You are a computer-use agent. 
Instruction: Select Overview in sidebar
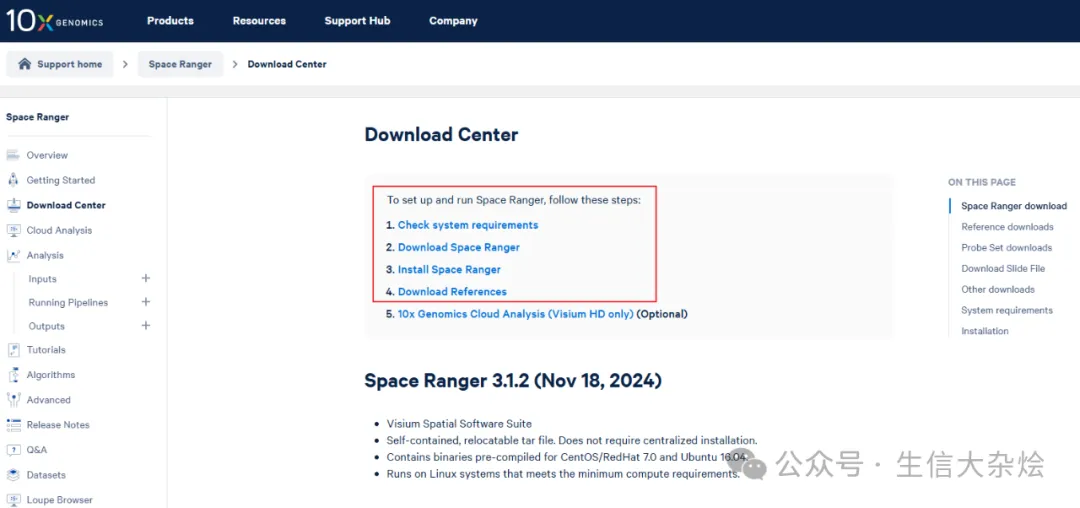pyautogui.click(x=48, y=156)
